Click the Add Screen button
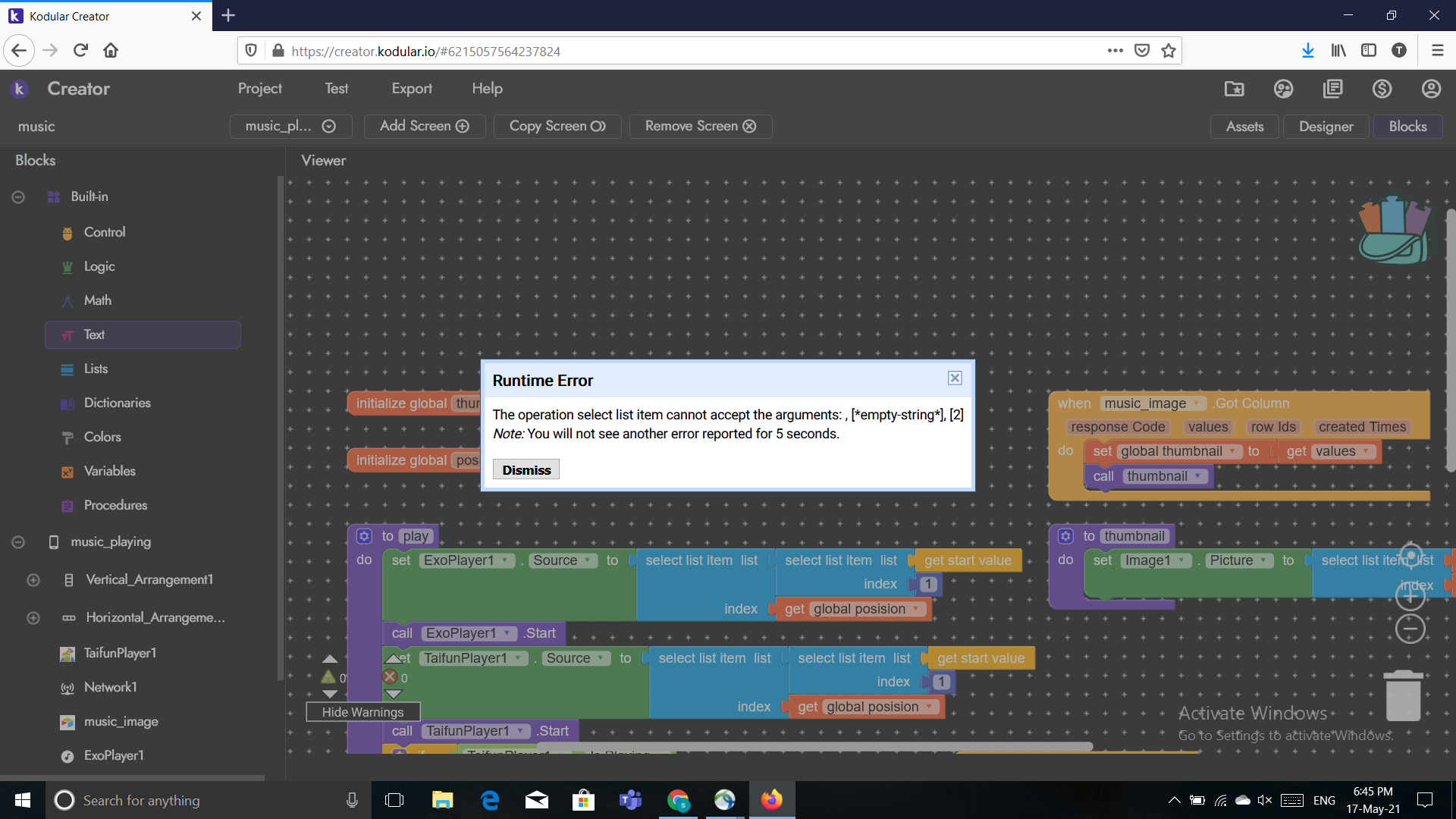 tap(424, 127)
